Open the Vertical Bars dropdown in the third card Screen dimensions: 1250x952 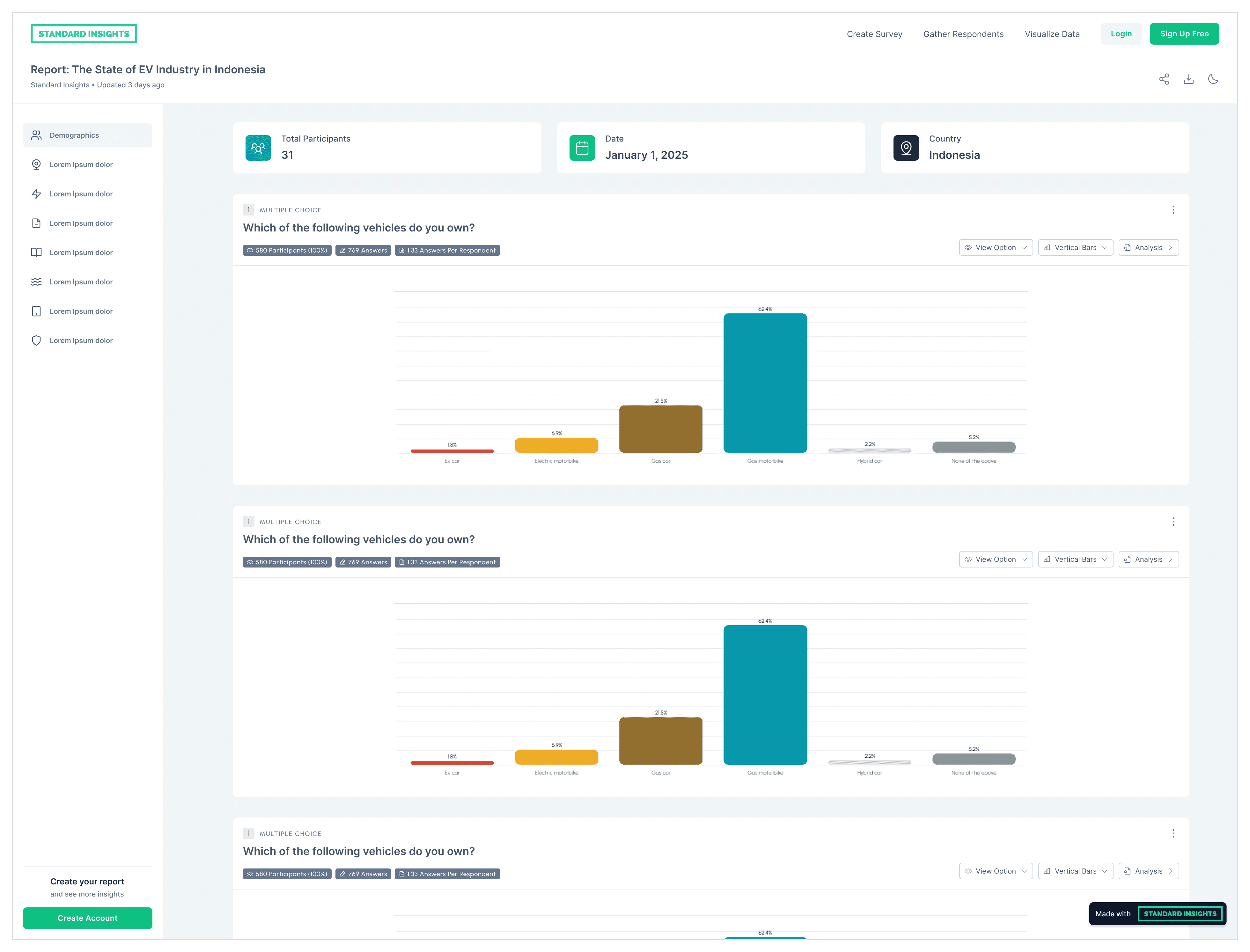(1076, 871)
